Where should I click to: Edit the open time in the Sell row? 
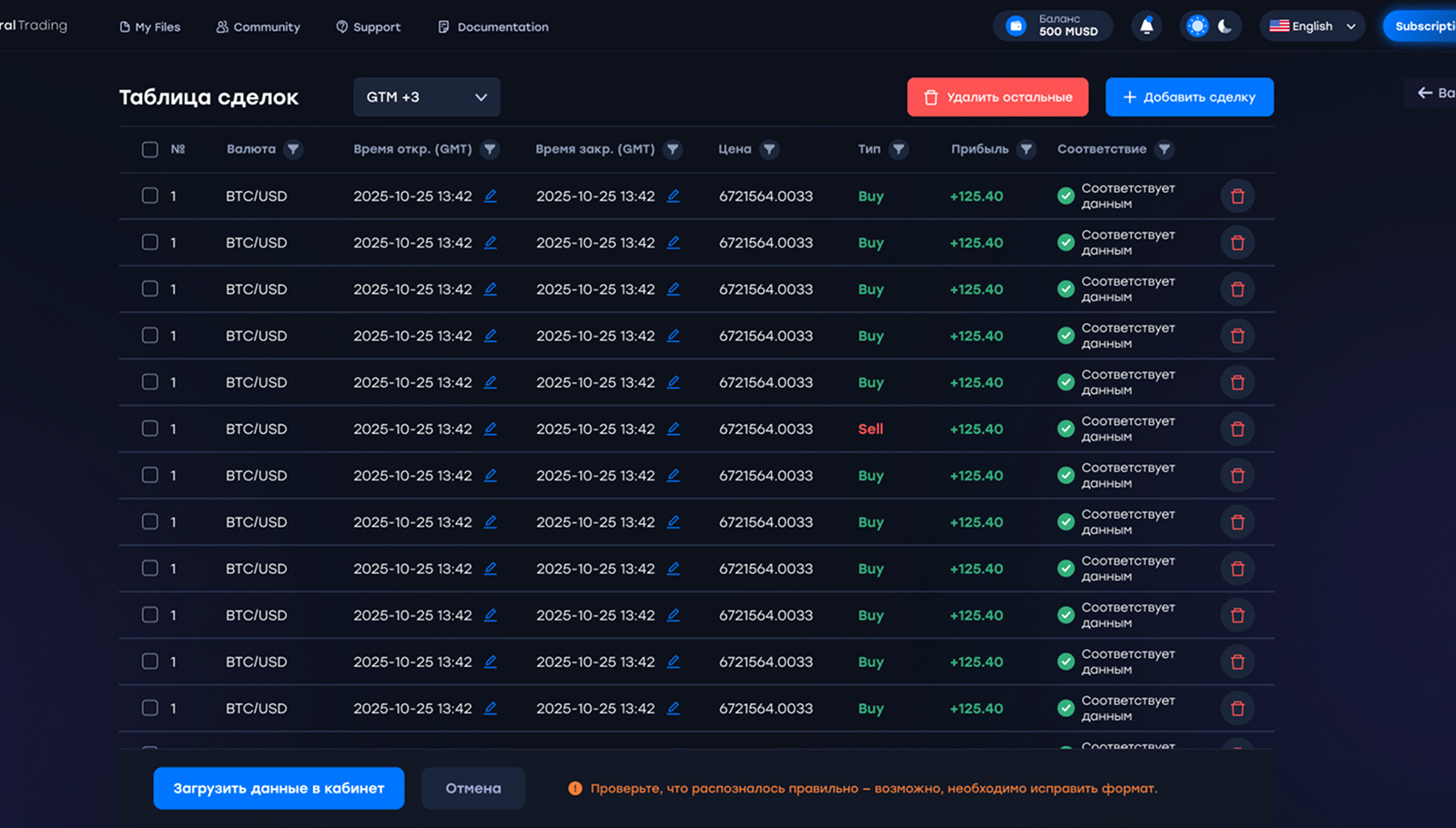tap(490, 429)
